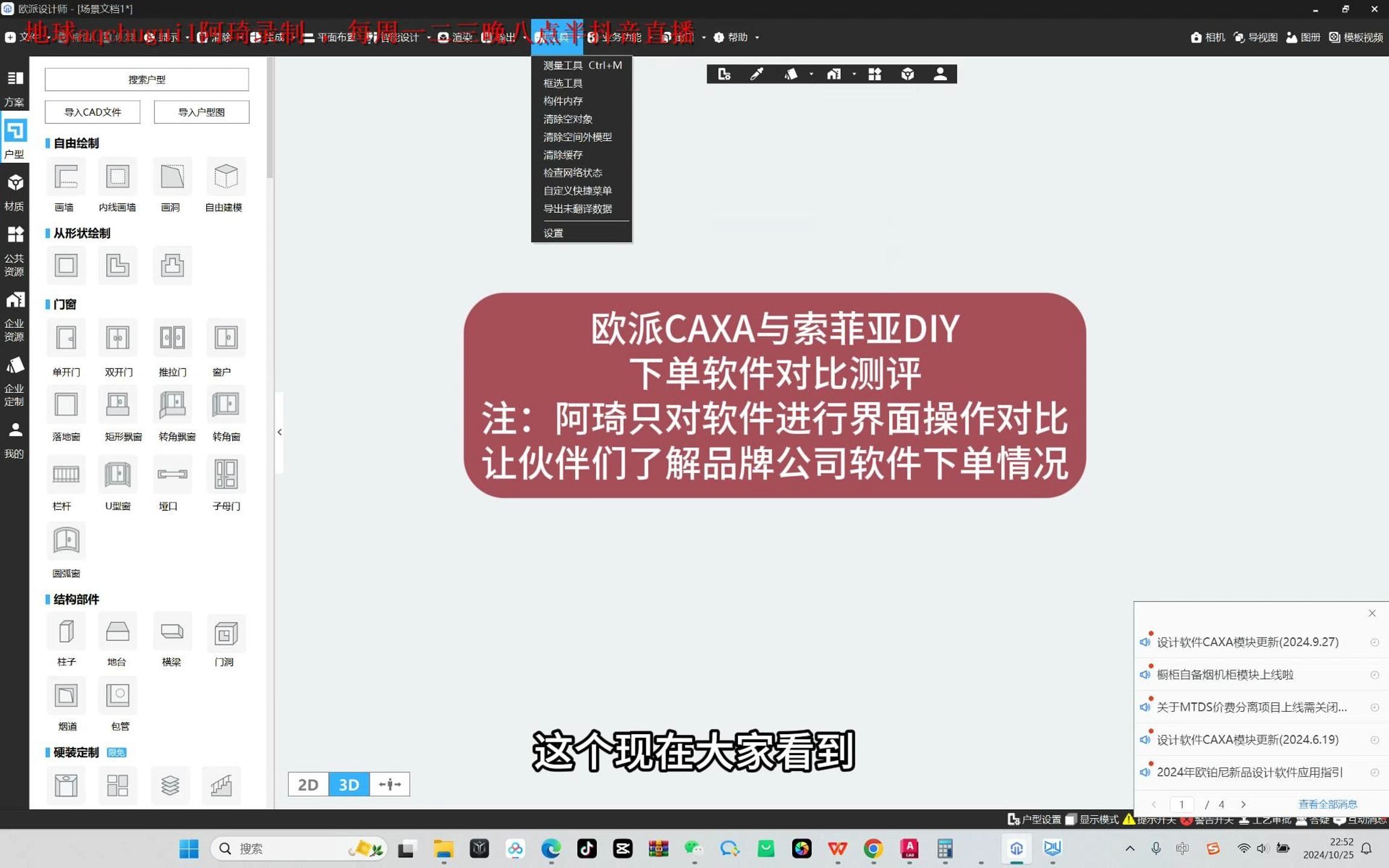Image resolution: width=1389 pixels, height=868 pixels.
Task: Switch to 3D view mode
Action: point(348,784)
